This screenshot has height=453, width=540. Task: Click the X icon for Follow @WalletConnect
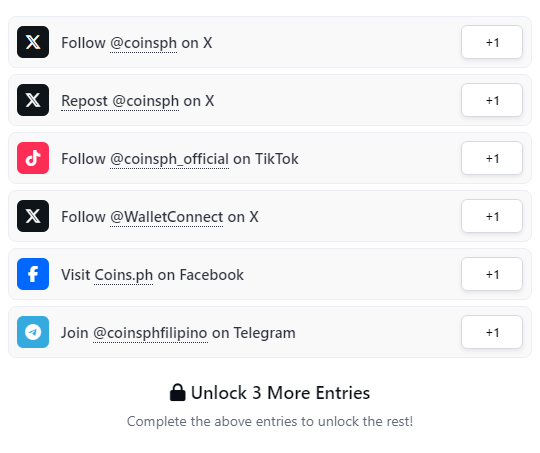33,216
